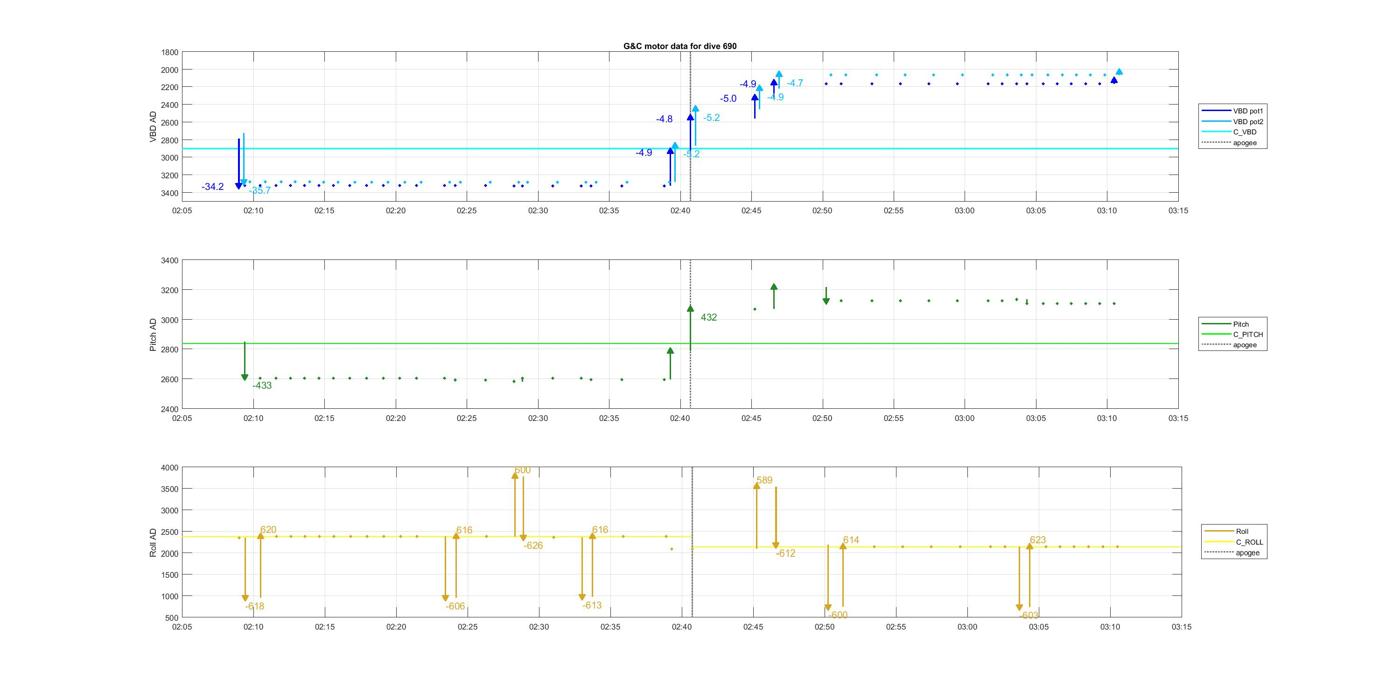Click the "Pitch AD" y-axis label
1400x693 pixels.
(153, 335)
